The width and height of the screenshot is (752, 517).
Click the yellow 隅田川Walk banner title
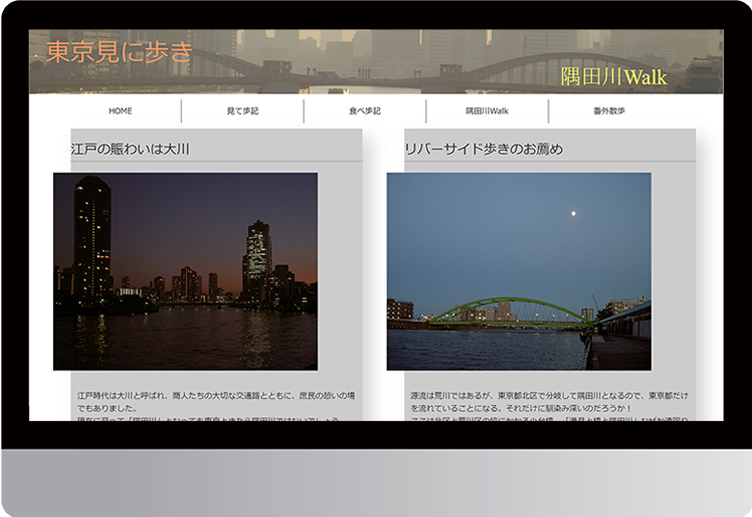tap(613, 77)
